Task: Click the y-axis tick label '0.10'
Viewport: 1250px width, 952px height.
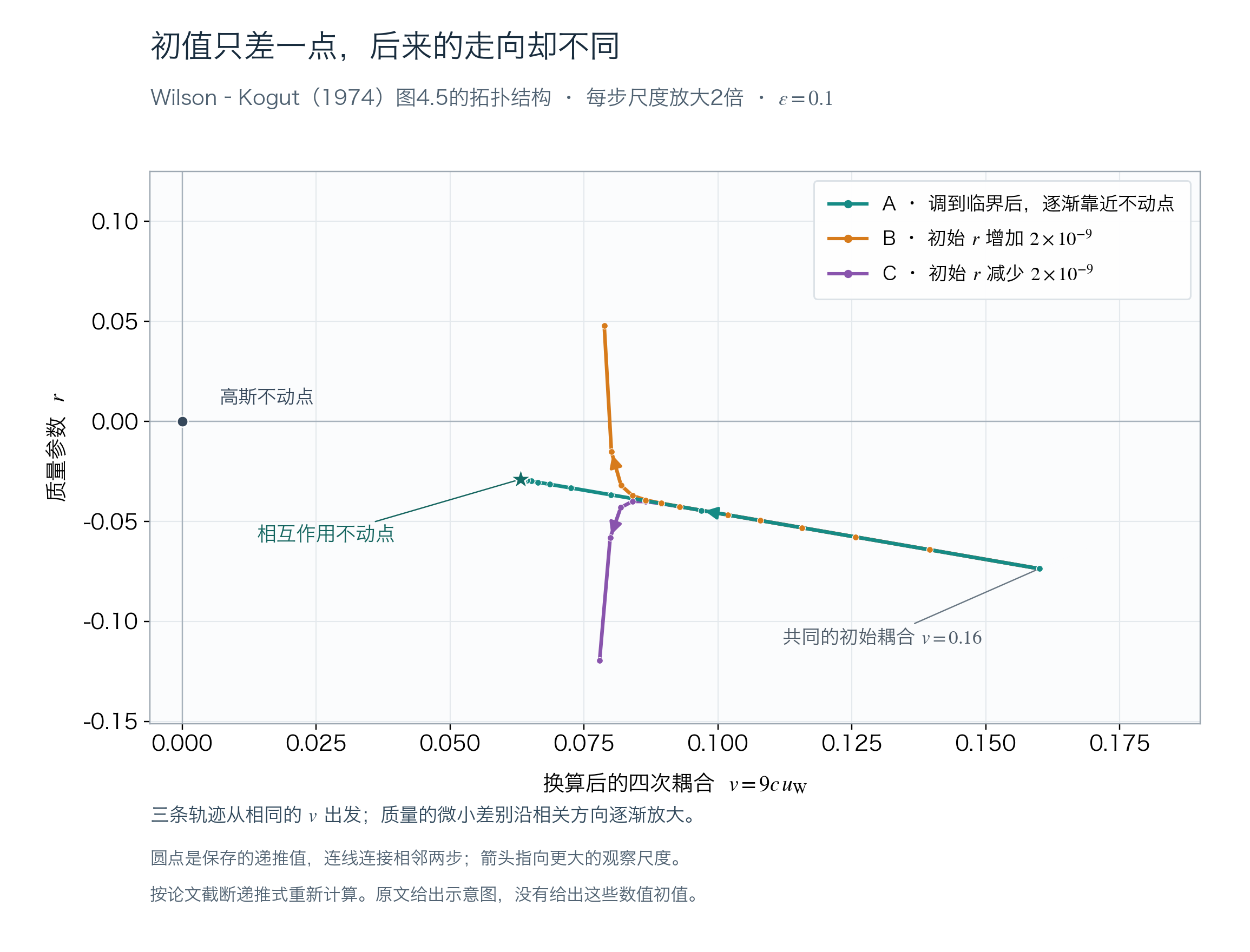Action: click(x=115, y=222)
